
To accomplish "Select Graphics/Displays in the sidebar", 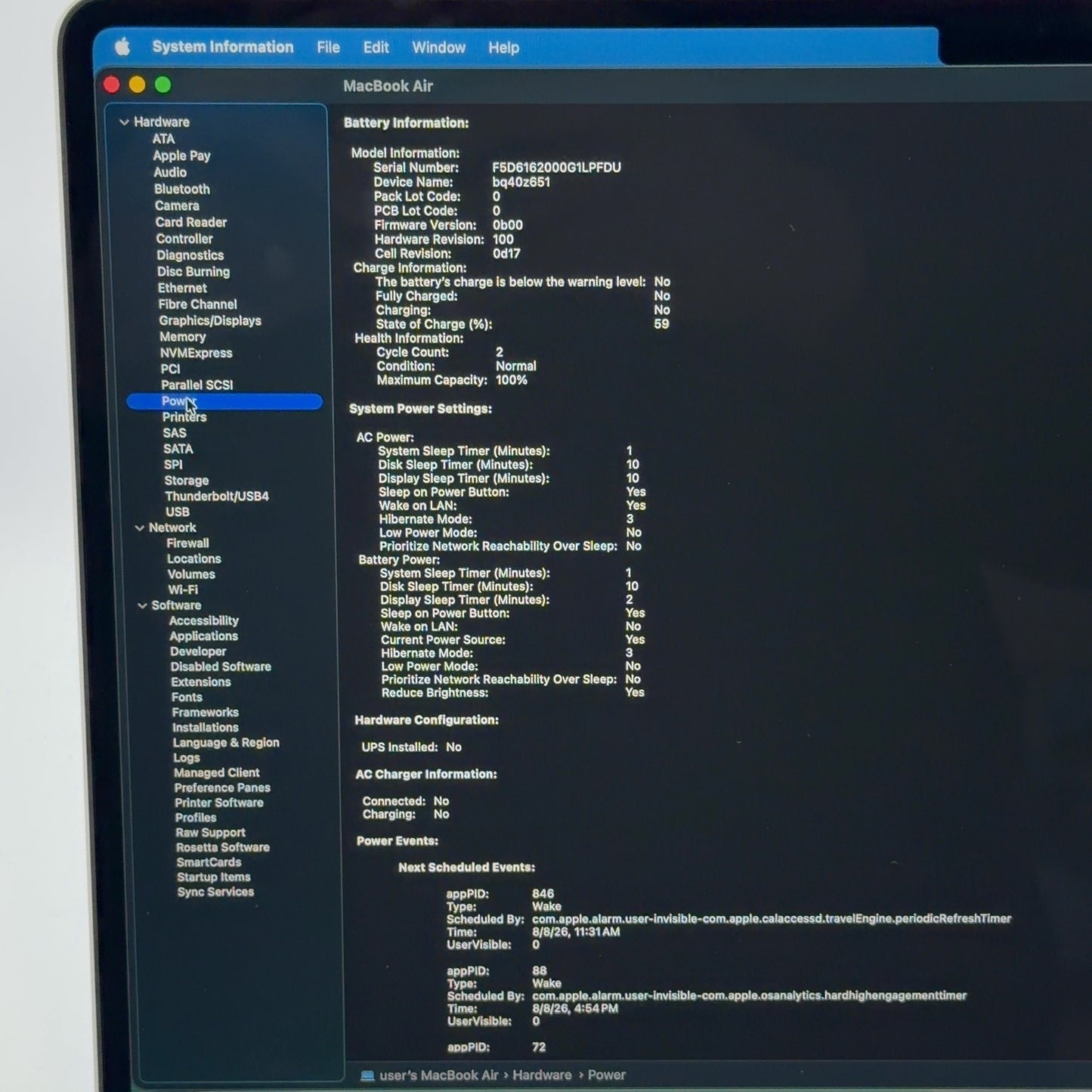I will (x=210, y=320).
